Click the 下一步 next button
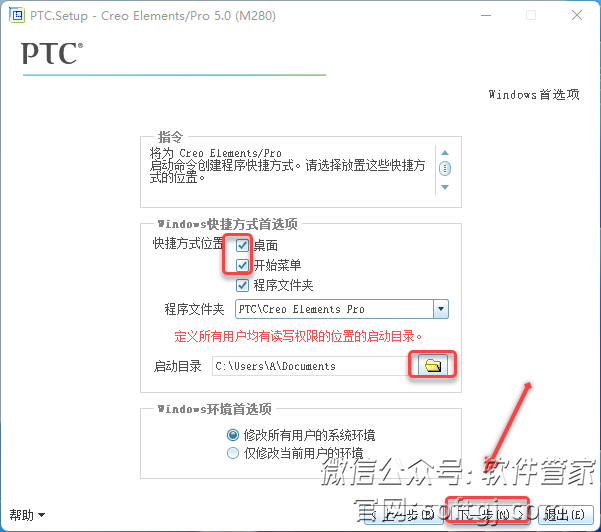Screen dimensions: 601x532 click(489, 514)
